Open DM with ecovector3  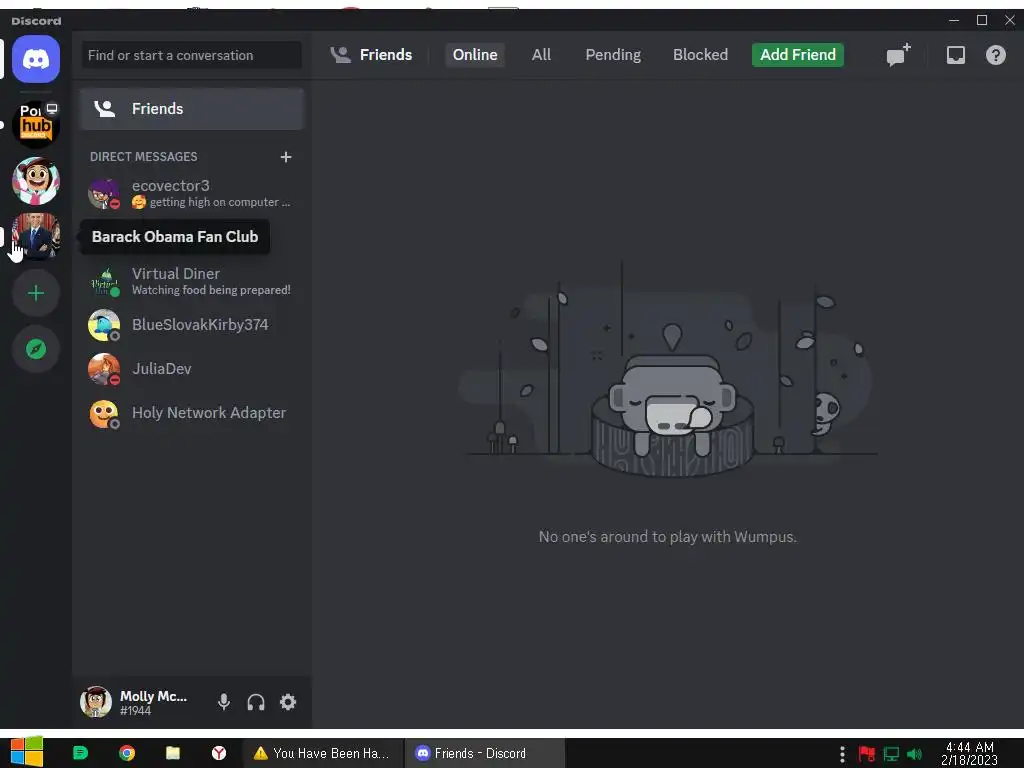(x=192, y=193)
